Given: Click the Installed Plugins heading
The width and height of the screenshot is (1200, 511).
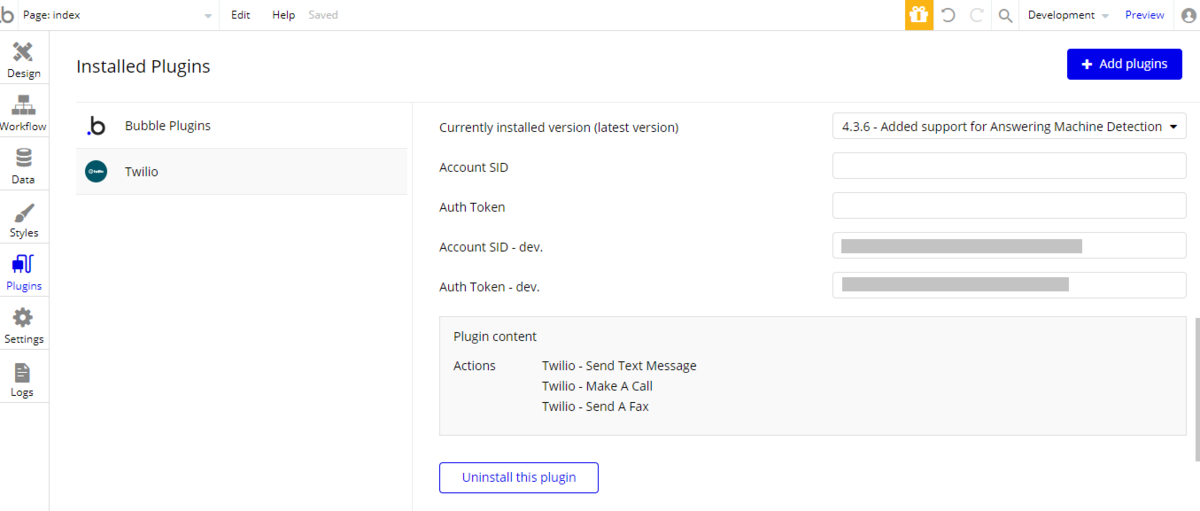Looking at the screenshot, I should point(143,67).
